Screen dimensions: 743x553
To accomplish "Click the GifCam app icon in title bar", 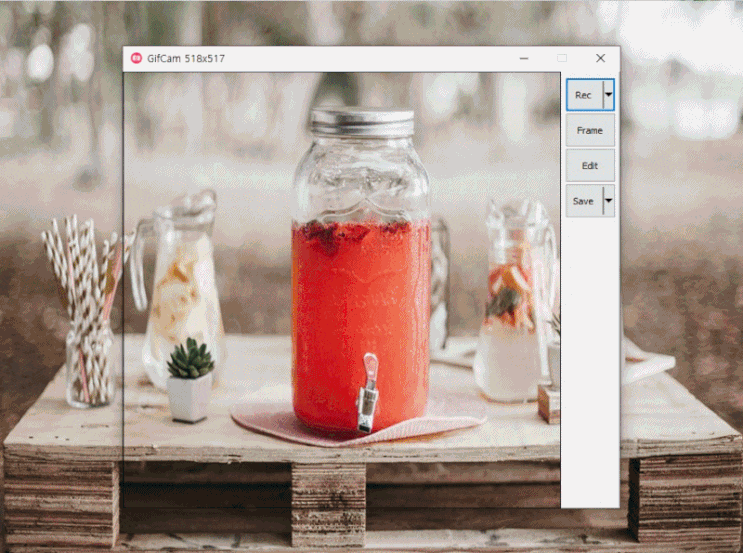I will [136, 58].
